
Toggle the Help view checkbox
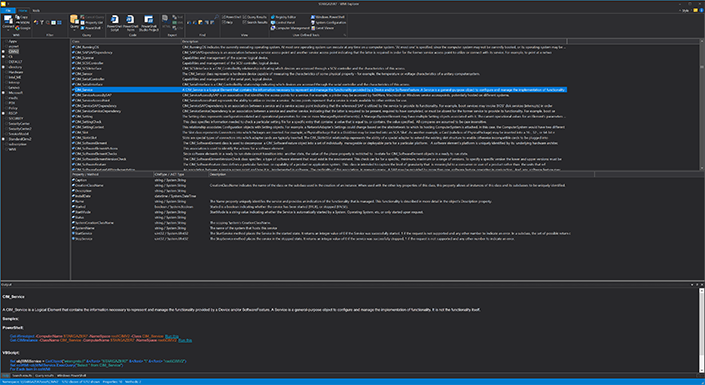click(x=228, y=22)
